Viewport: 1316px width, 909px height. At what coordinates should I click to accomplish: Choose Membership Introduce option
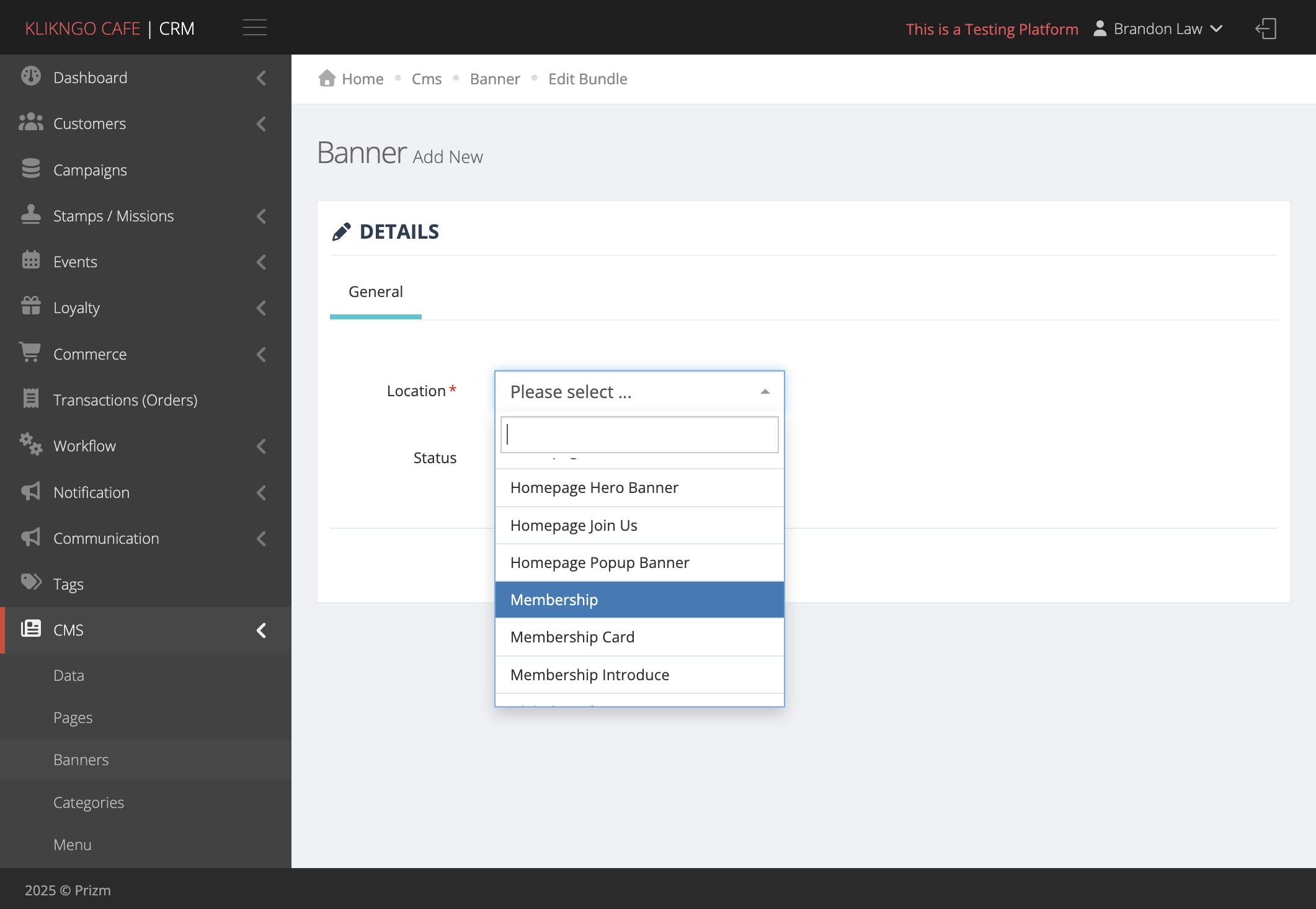[639, 675]
